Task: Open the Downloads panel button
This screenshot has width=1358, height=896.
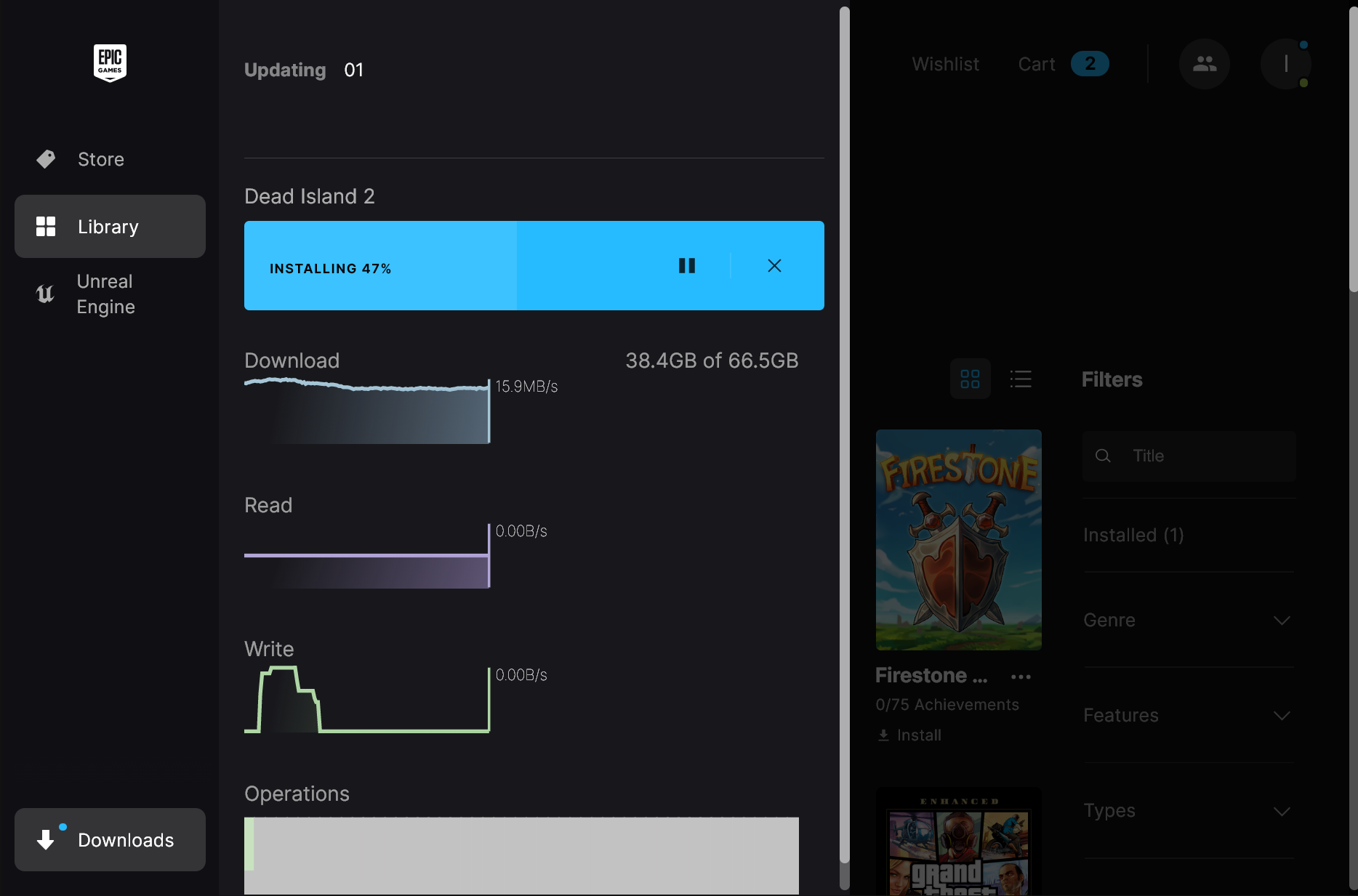Action: 110,840
